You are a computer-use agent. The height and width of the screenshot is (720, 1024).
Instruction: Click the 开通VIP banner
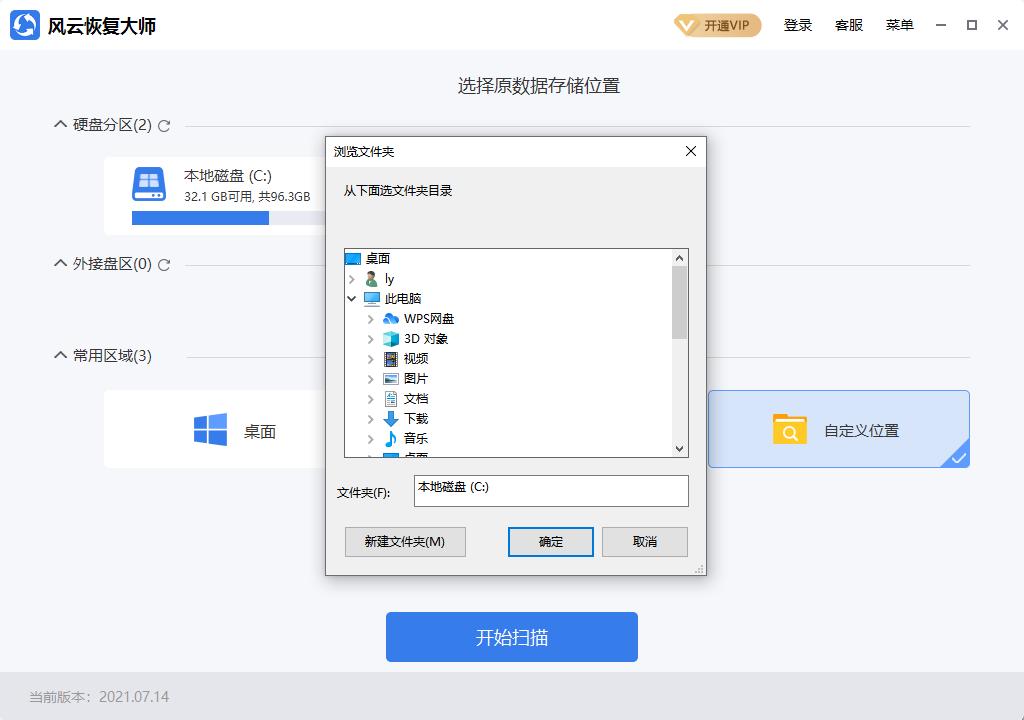pyautogui.click(x=718, y=25)
